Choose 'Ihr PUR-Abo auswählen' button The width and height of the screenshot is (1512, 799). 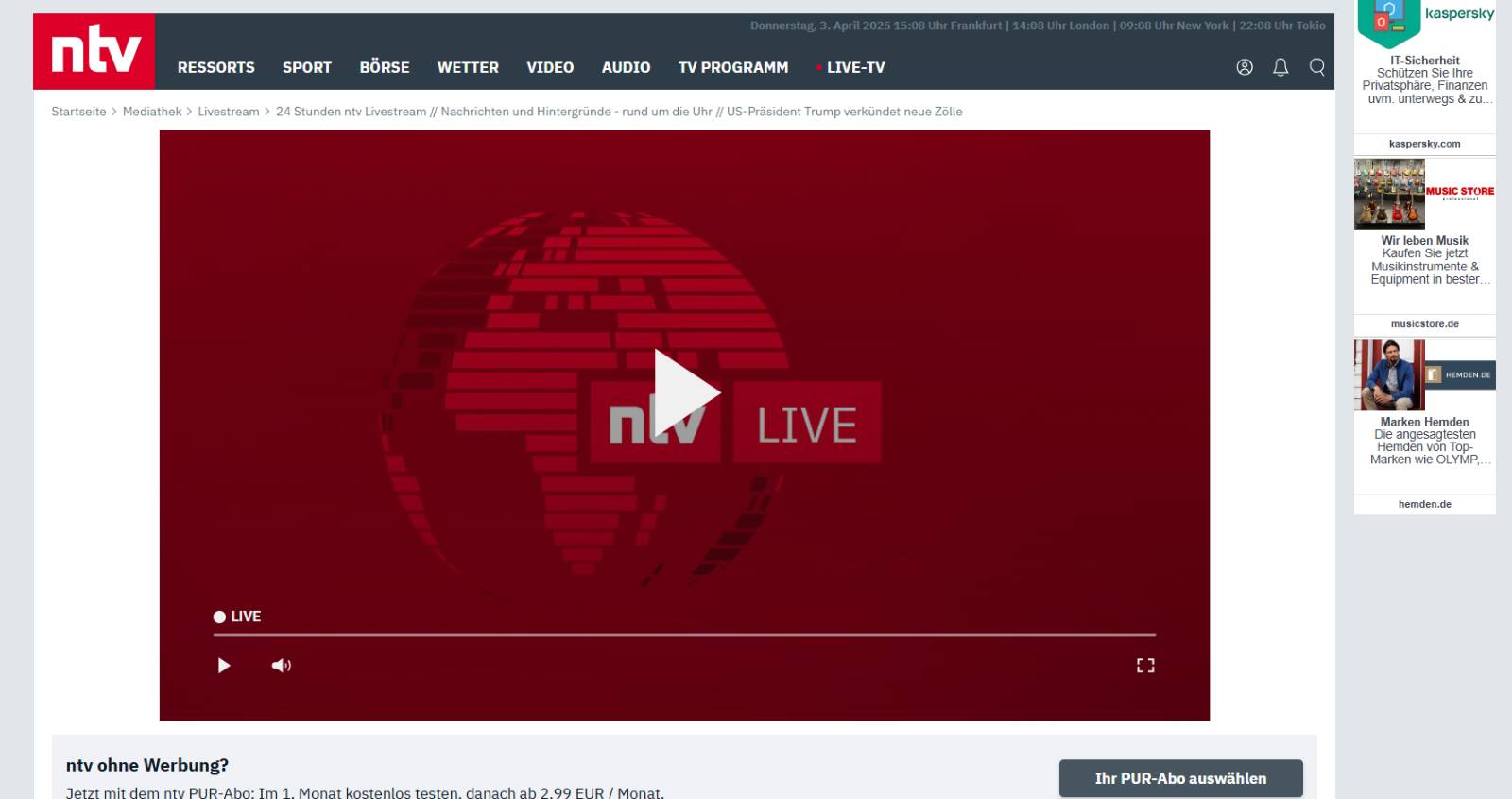pos(1180,778)
